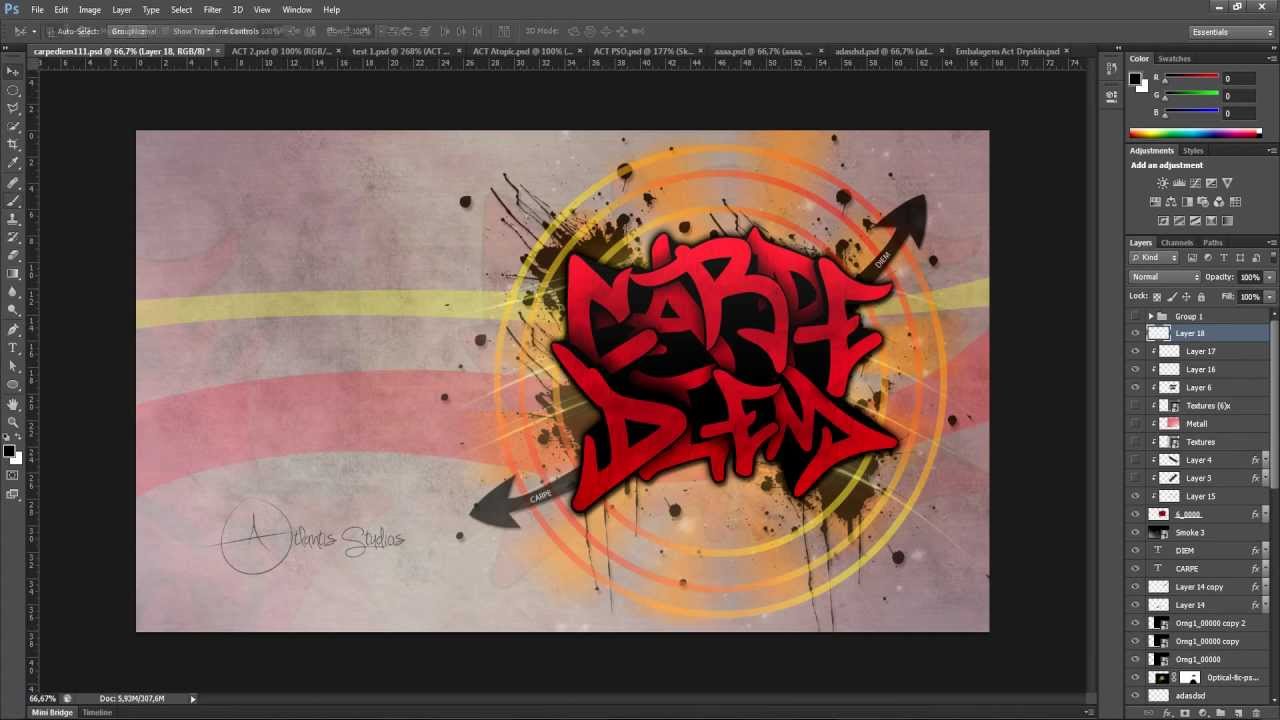Image resolution: width=1280 pixels, height=720 pixels.
Task: Select the Clone Stamp tool
Action: tap(13, 218)
